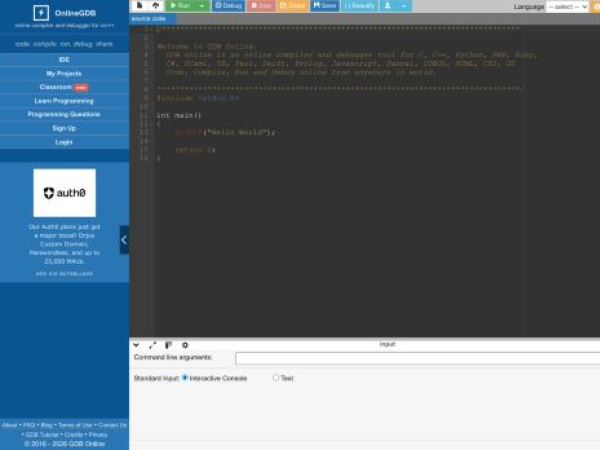Click the Upload File cloud icon
Image resolution: width=600 pixels, height=450 pixels.
155,5
